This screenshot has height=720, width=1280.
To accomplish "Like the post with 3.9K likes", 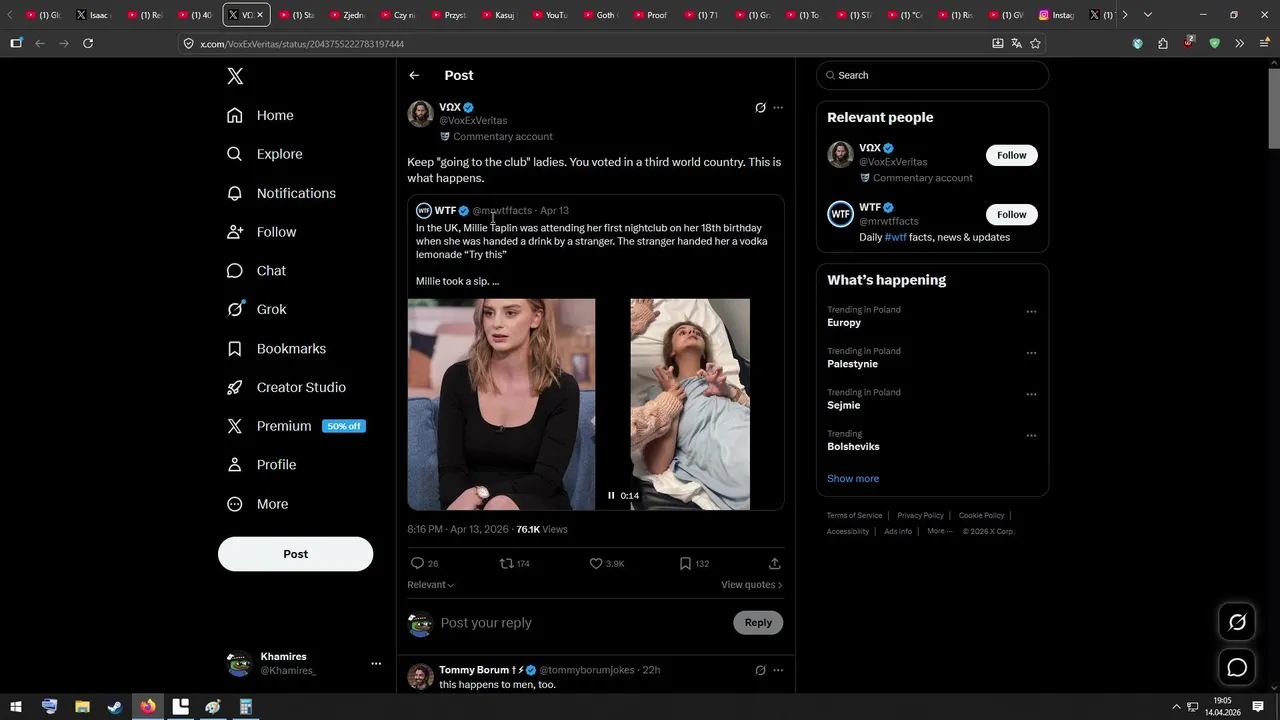I will pos(596,563).
